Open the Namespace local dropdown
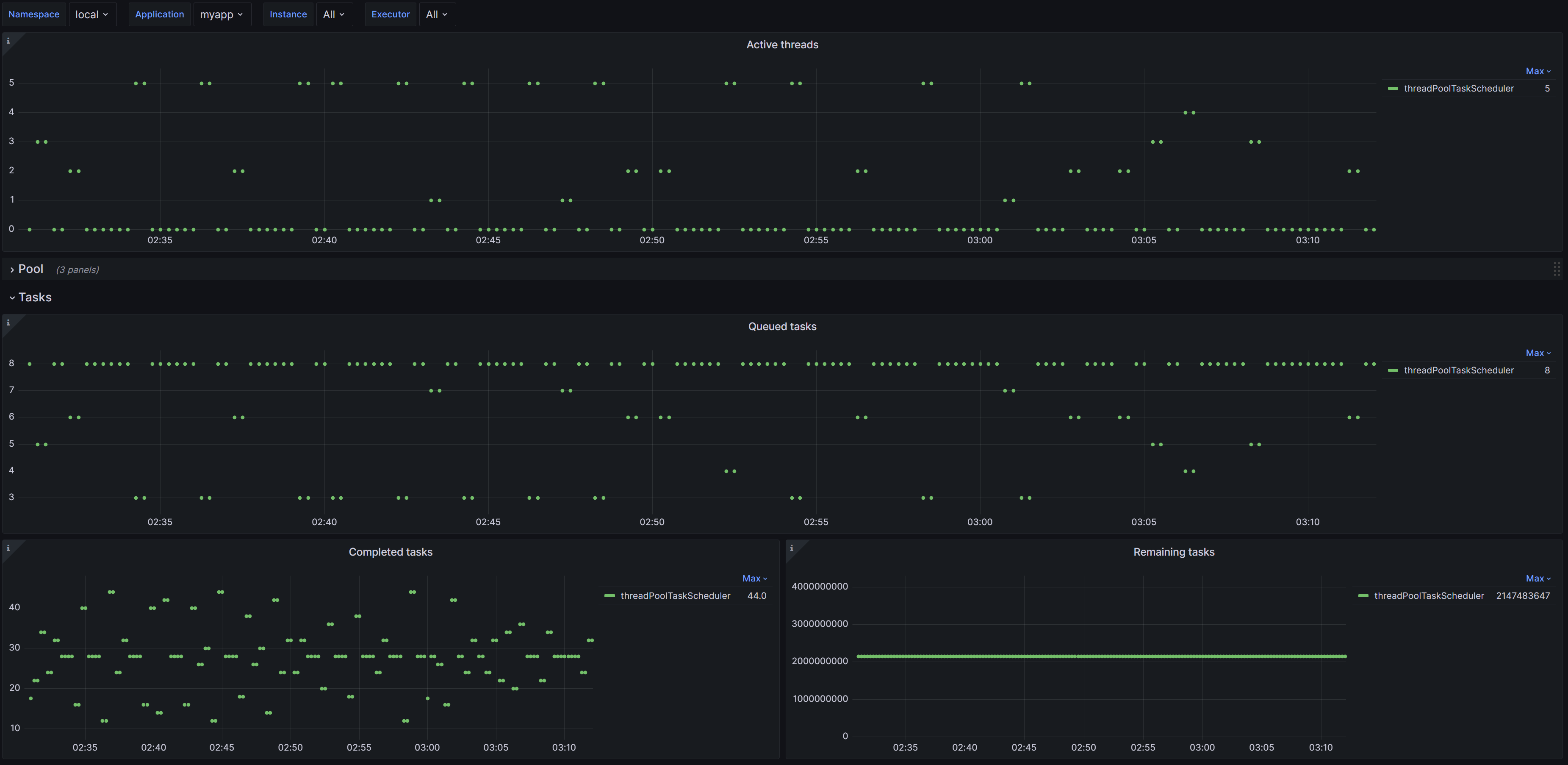The width and height of the screenshot is (1568, 765). (91, 14)
